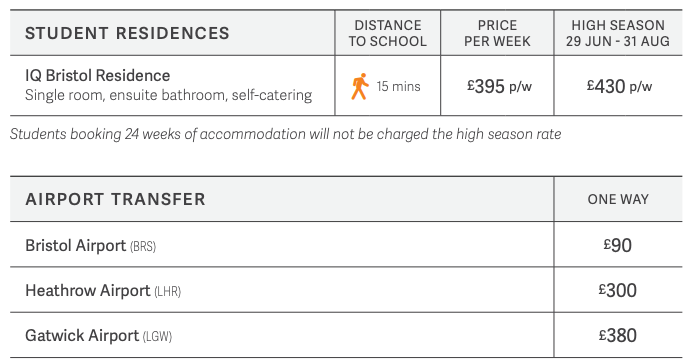Select the Gatwick Airport row label
The width and height of the screenshot is (683, 363).
[98, 336]
